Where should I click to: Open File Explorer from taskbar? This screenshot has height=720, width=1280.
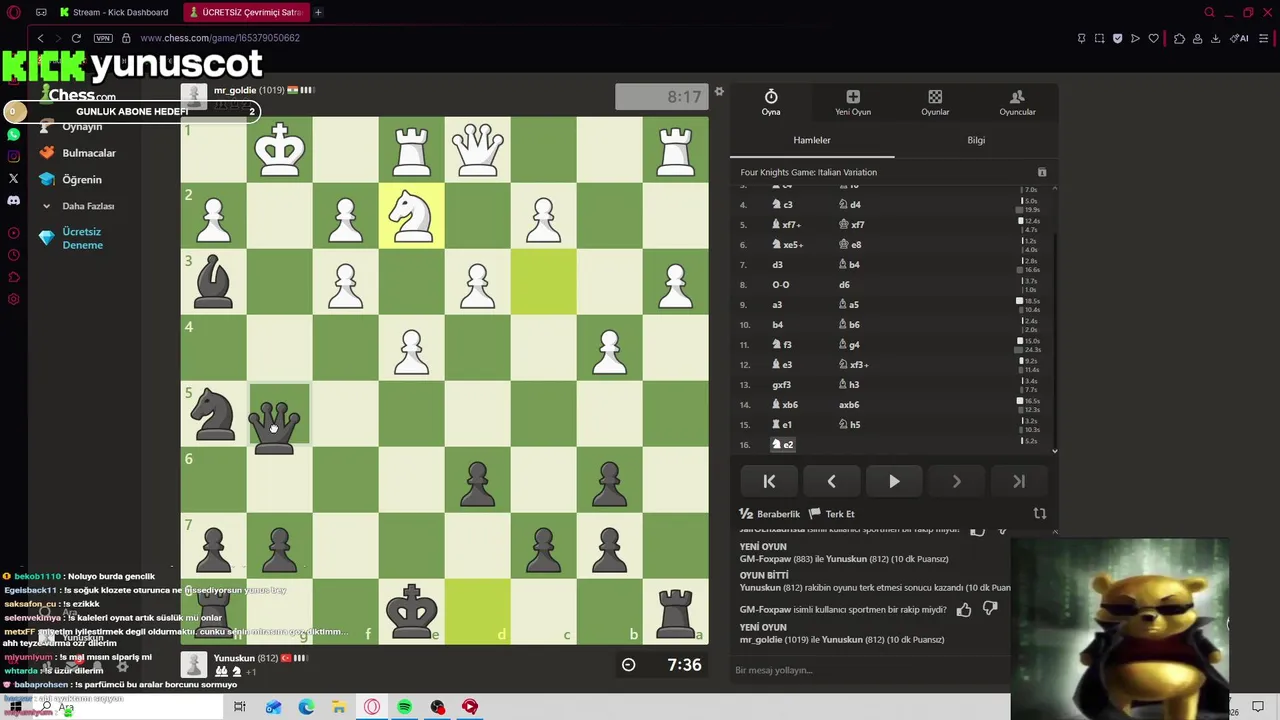tap(339, 707)
